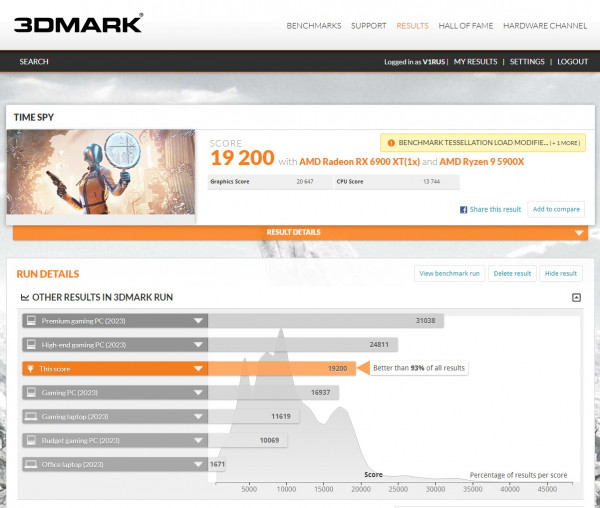Image resolution: width=600 pixels, height=508 pixels.
Task: Click the Result Details arrow icon
Action: [579, 233]
